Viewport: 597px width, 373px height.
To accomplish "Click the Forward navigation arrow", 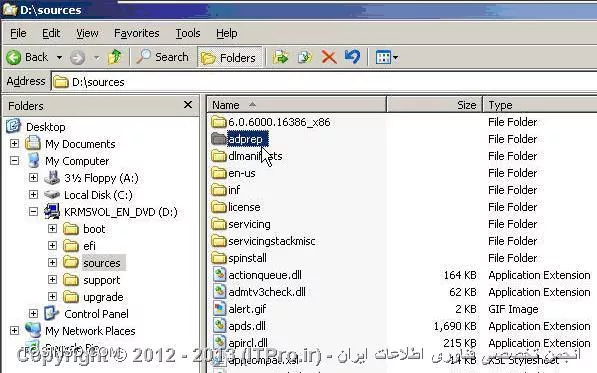I will coord(77,58).
